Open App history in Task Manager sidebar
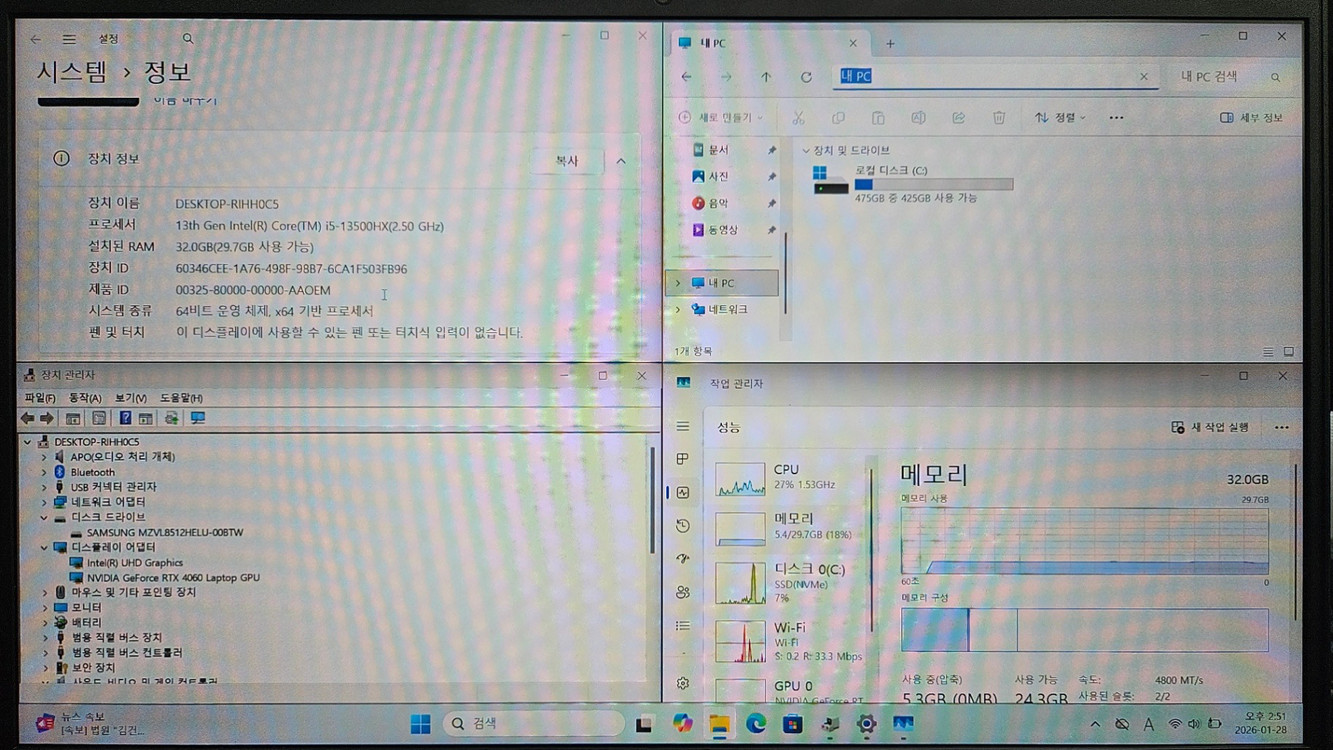 pos(683,527)
